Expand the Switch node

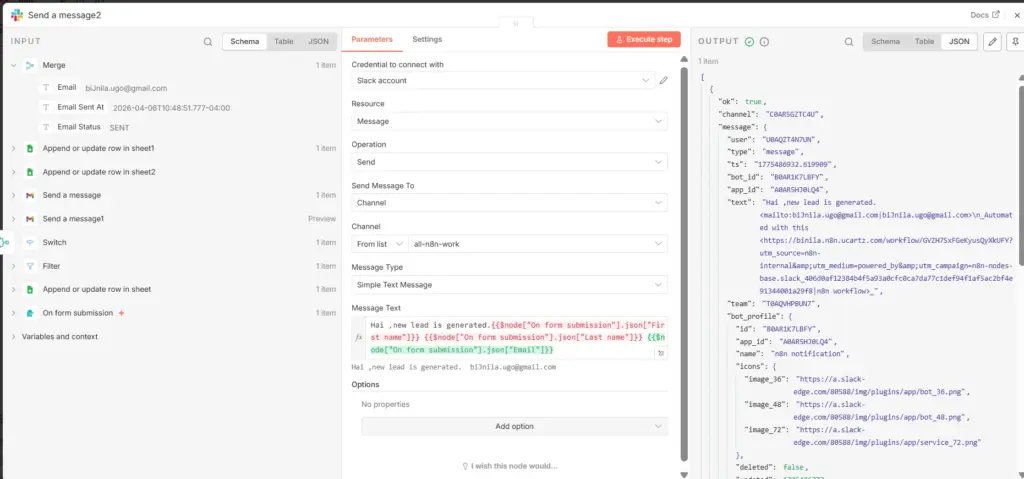pos(13,242)
